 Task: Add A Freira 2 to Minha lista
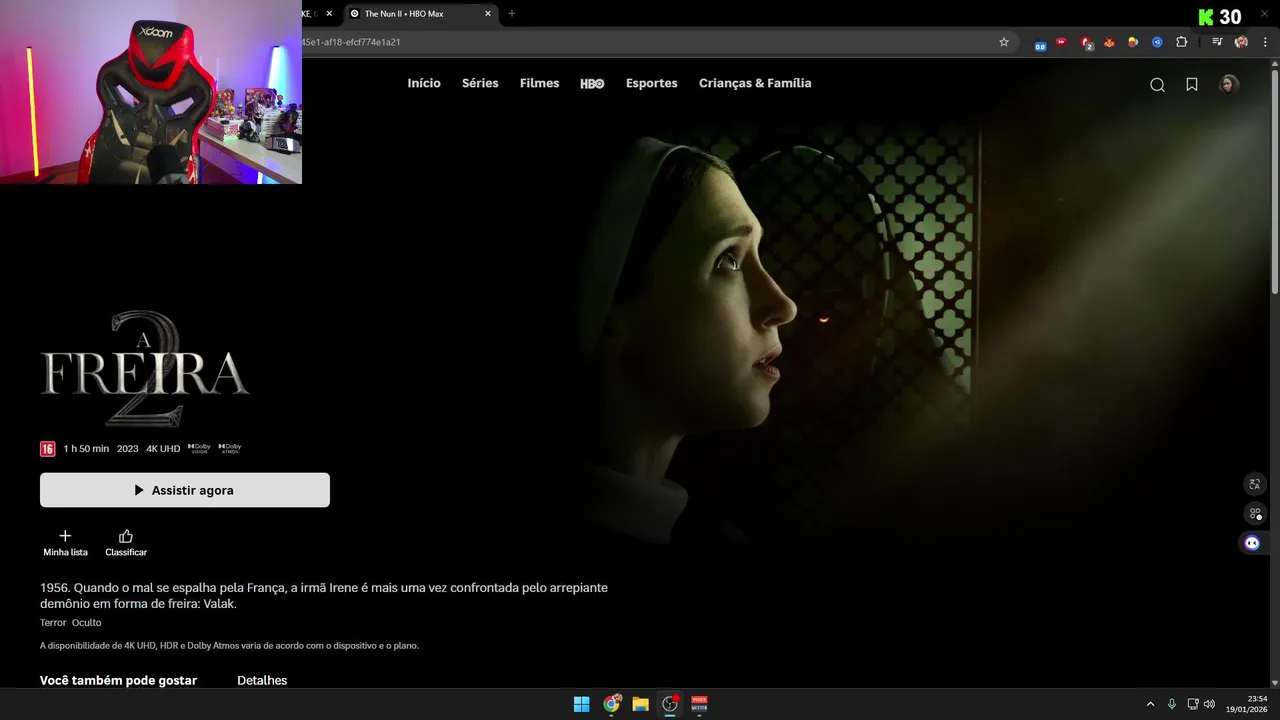[x=65, y=543]
